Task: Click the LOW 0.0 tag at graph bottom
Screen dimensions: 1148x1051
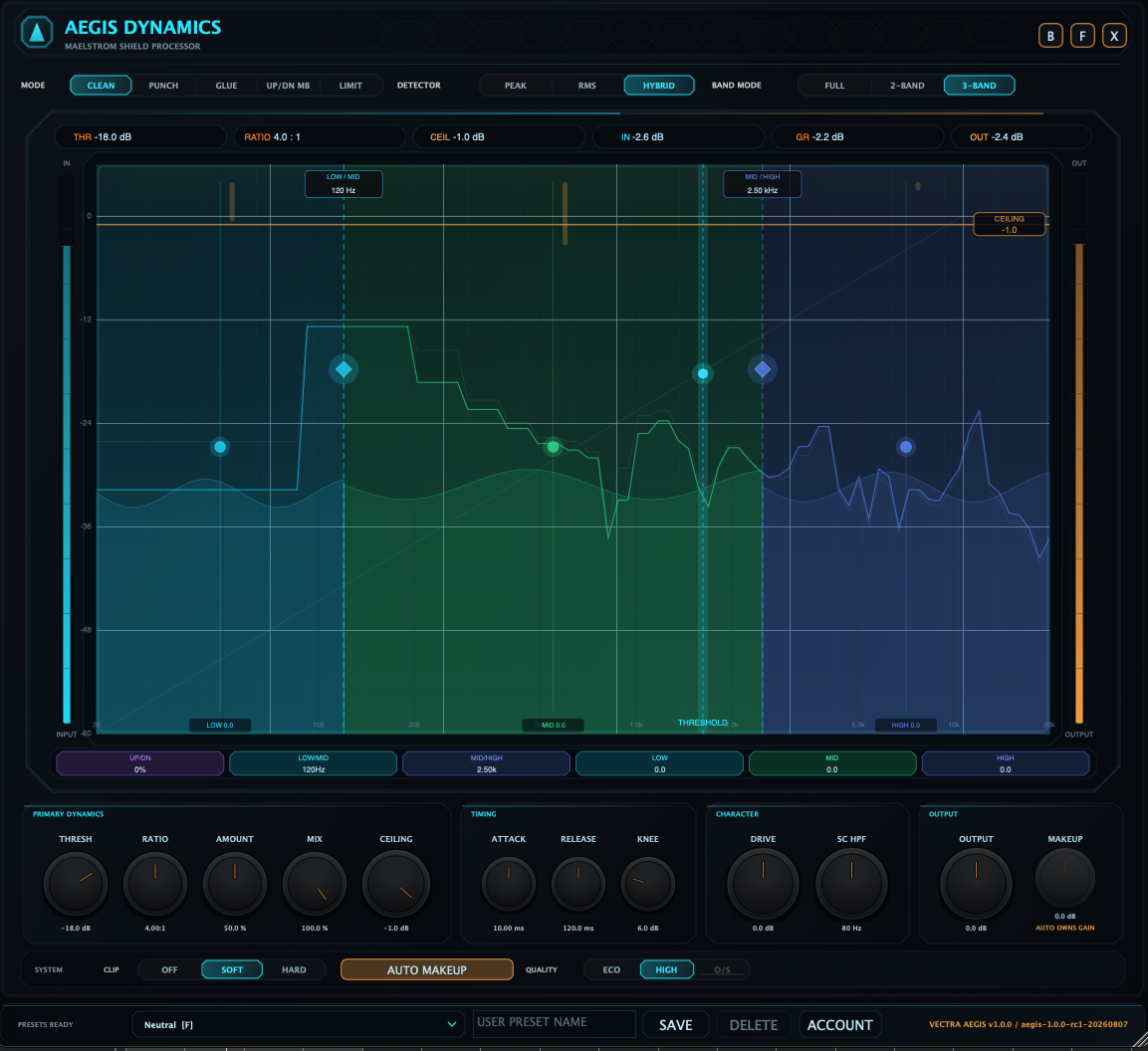Action: [220, 725]
